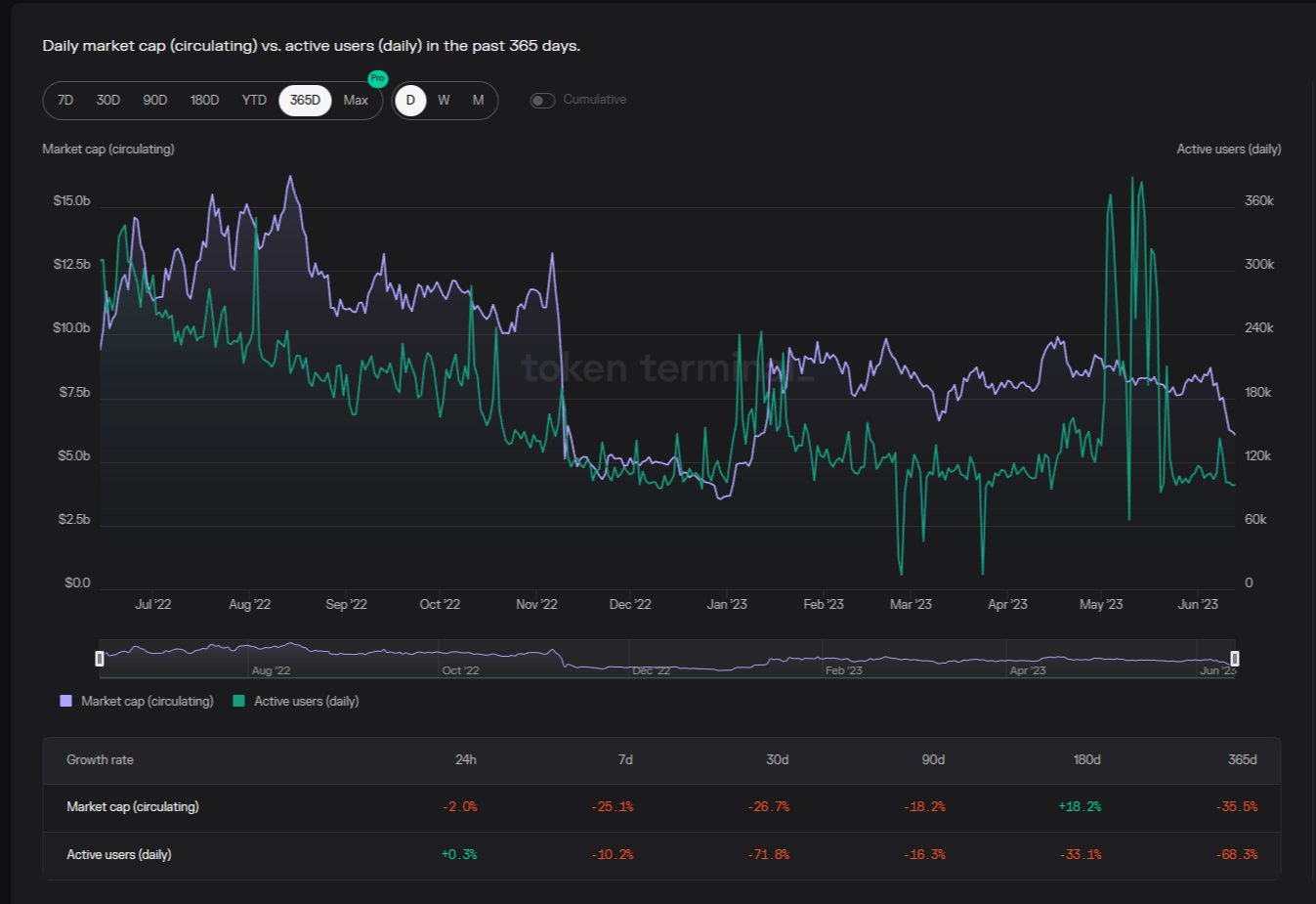
Task: Open the Max range option
Action: [x=356, y=101]
